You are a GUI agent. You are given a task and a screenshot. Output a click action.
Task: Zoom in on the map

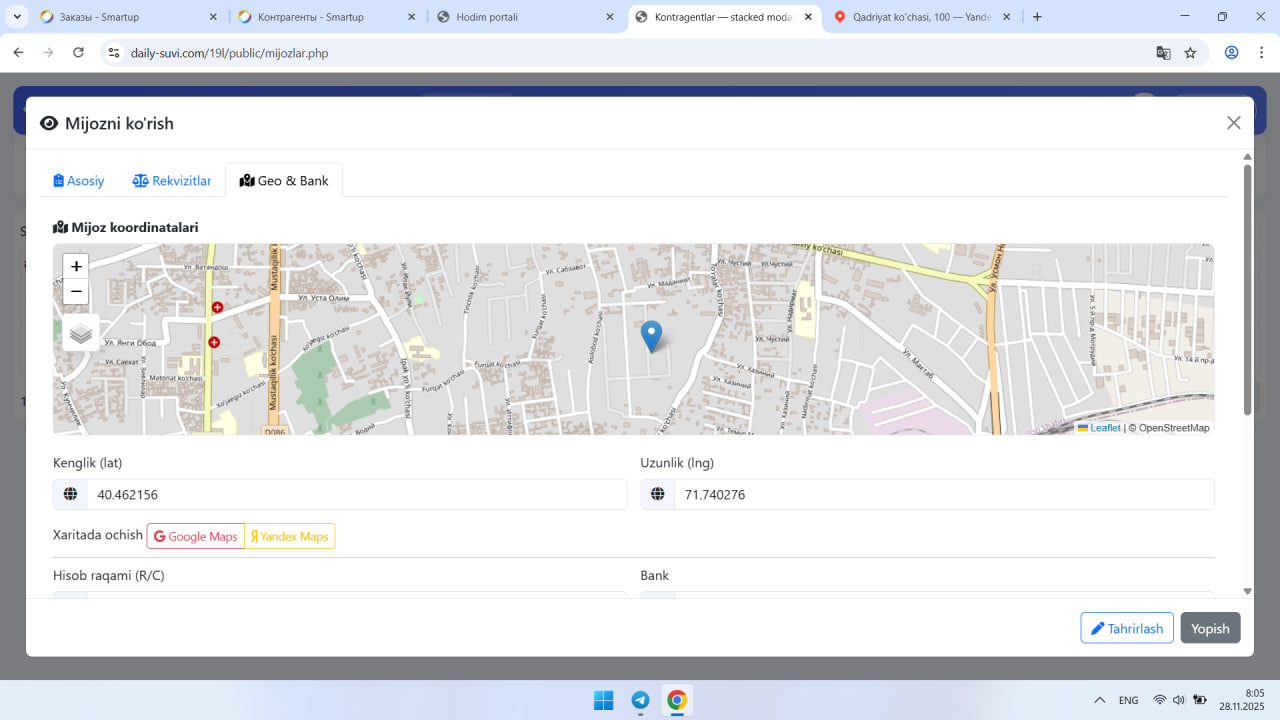[76, 266]
